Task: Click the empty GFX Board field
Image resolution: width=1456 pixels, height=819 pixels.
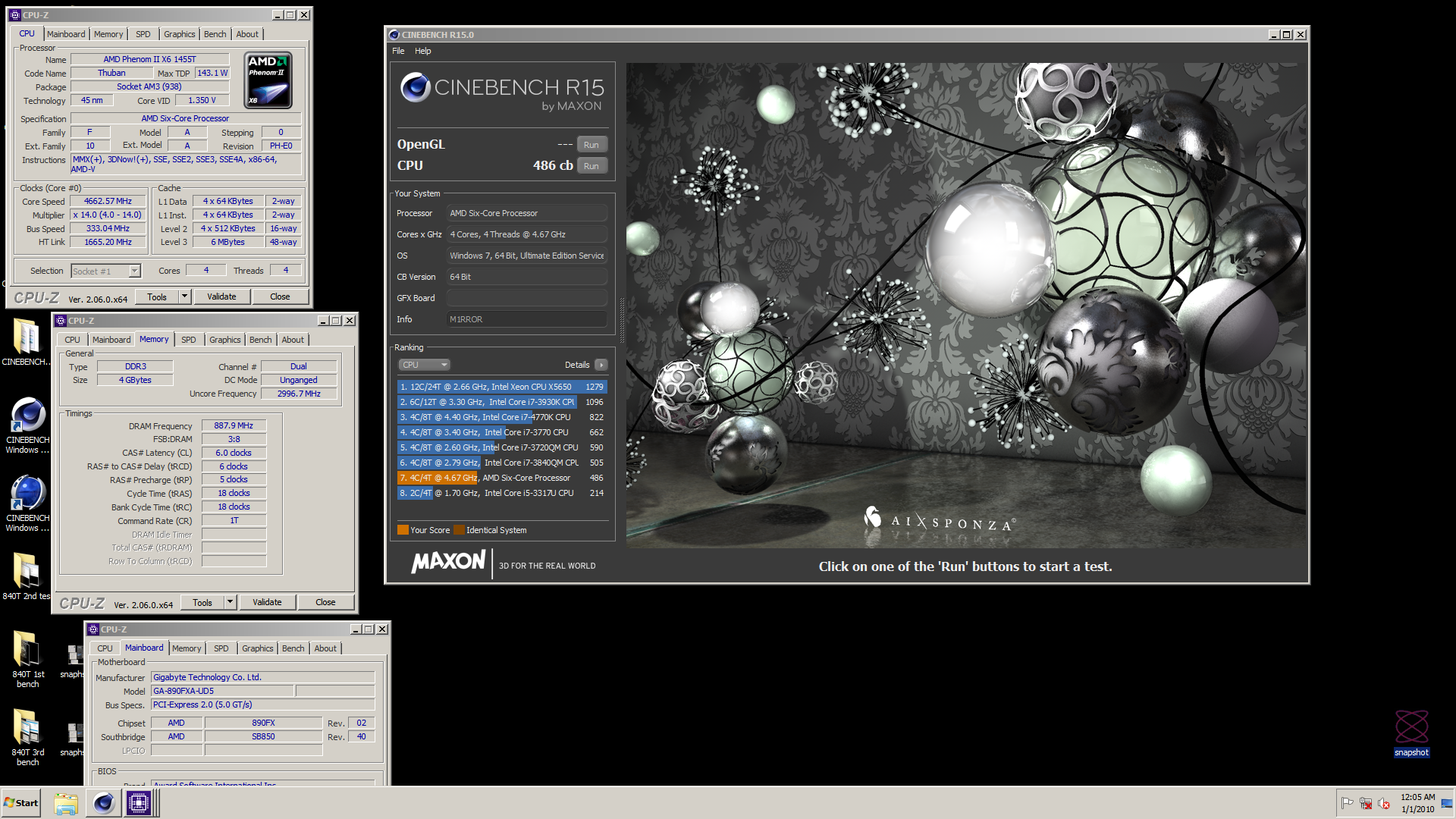Action: click(x=527, y=298)
